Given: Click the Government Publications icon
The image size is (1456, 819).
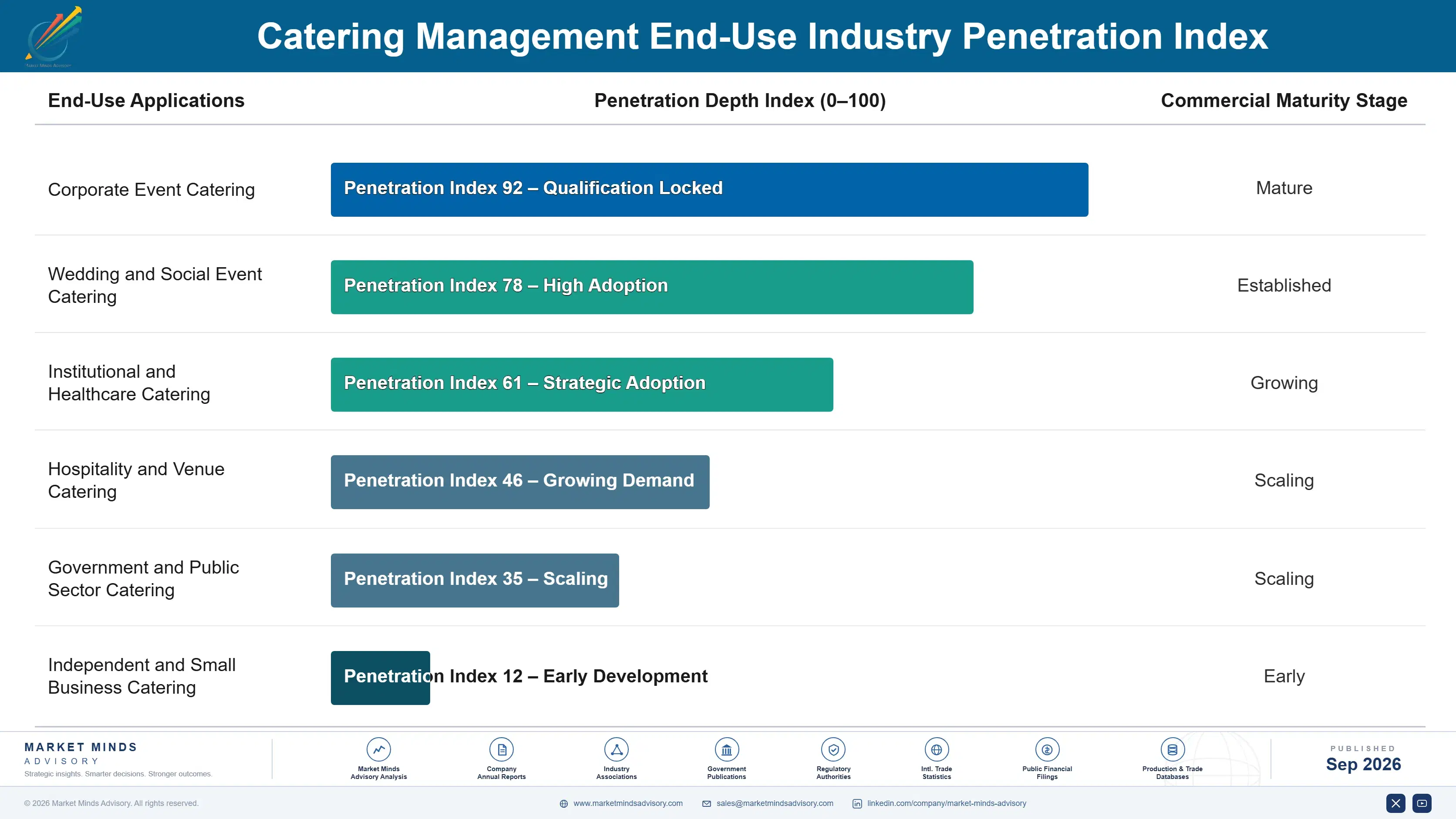Looking at the screenshot, I should click(726, 749).
